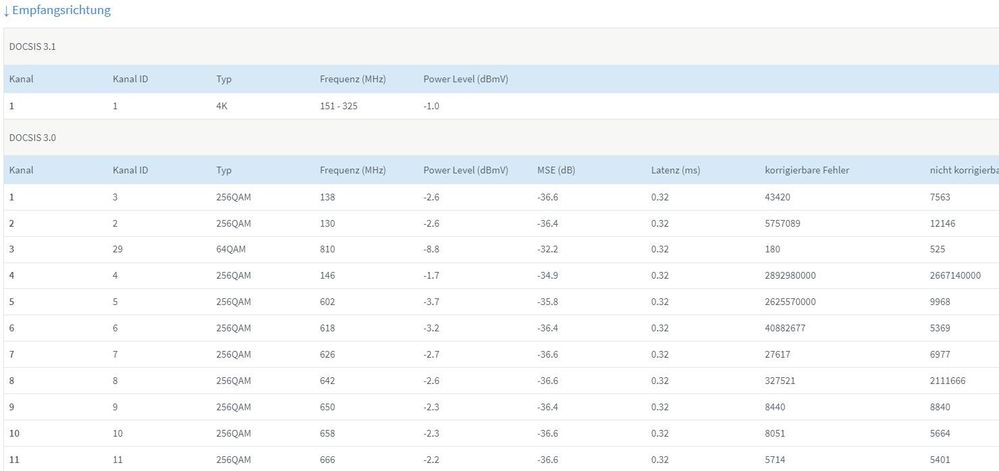Click frequency value 666
Screen dimensions: 999x471
pyautogui.click(x=327, y=459)
